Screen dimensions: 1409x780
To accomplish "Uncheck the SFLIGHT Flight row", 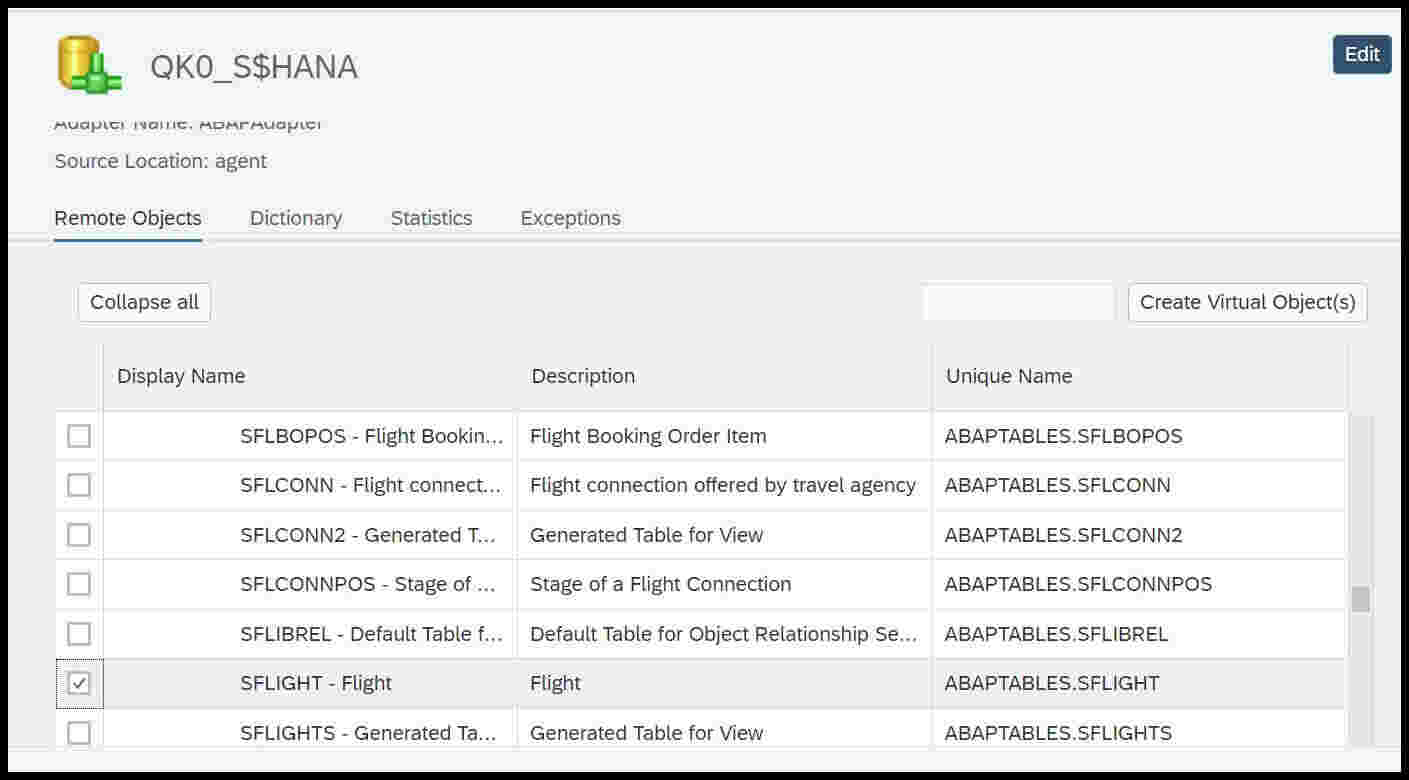I will (x=78, y=683).
